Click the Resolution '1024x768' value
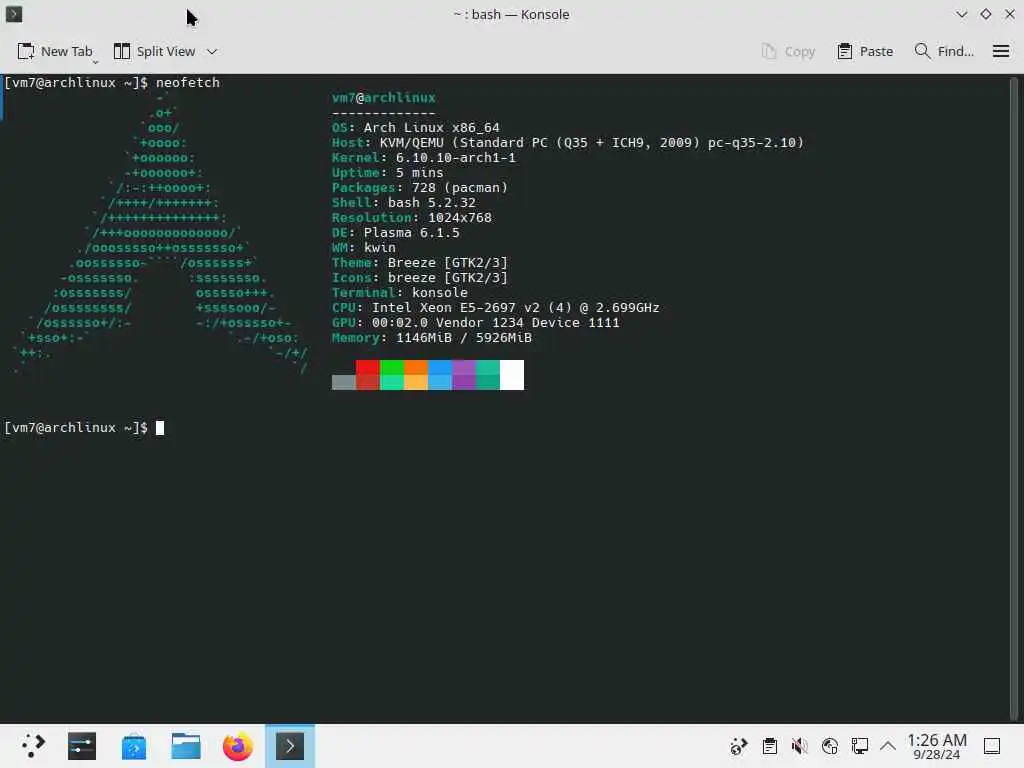This screenshot has width=1024, height=768. point(460,217)
